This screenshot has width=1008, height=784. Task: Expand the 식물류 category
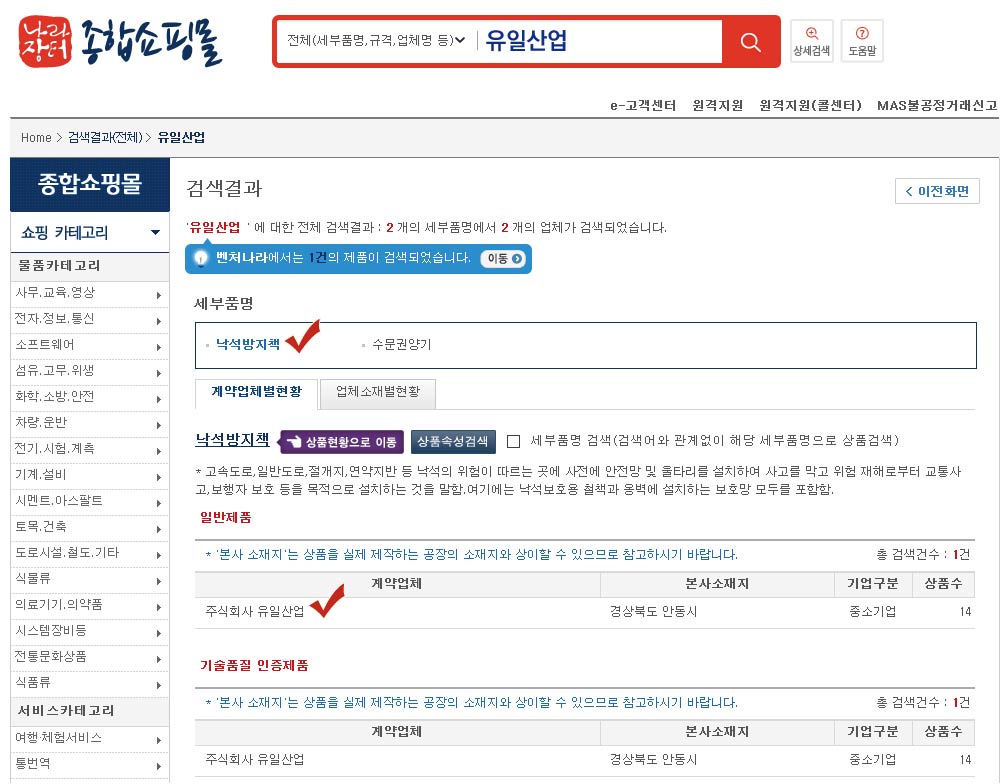click(x=90, y=580)
